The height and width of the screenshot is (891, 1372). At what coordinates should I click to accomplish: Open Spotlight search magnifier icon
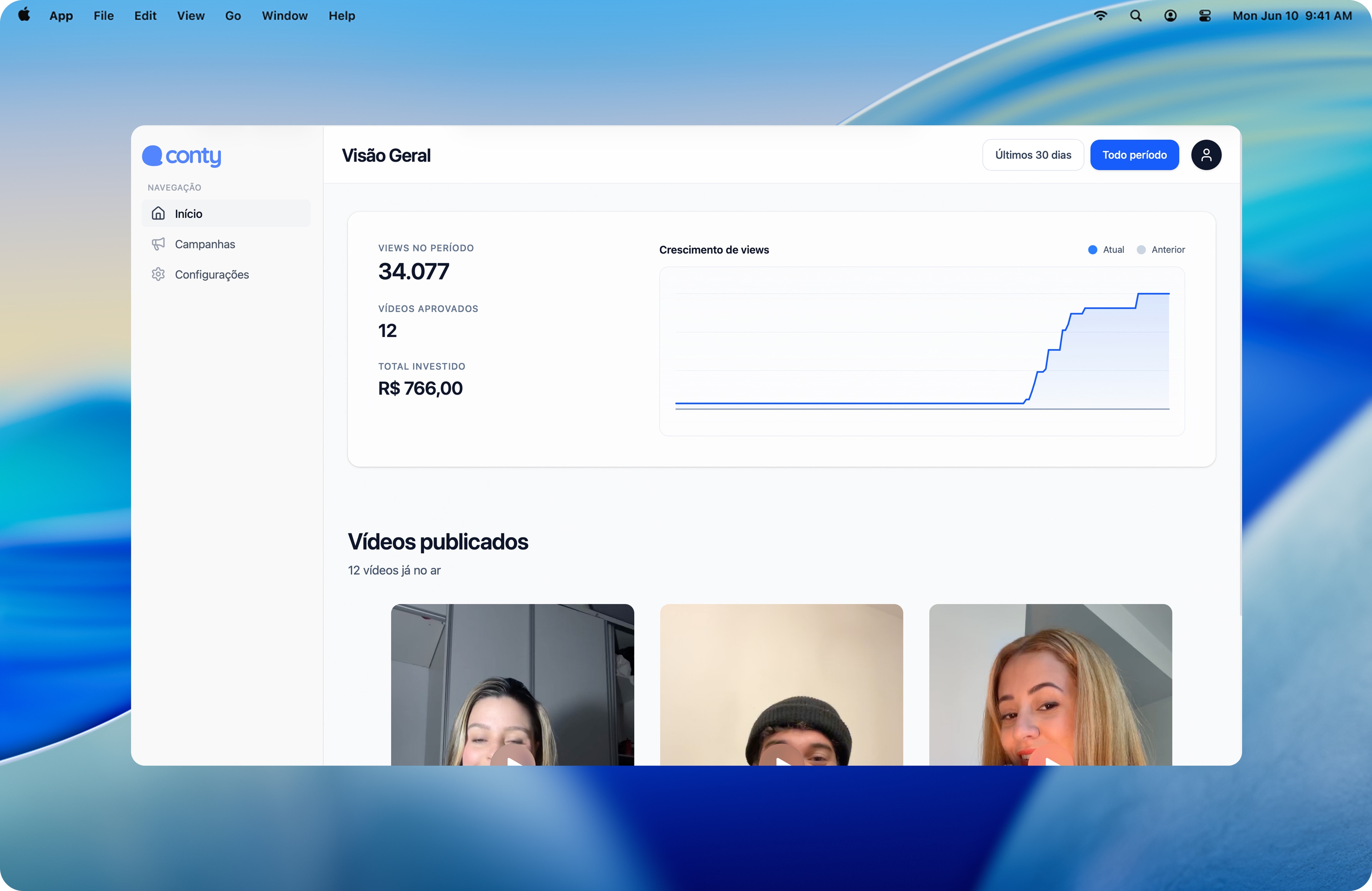point(1135,16)
